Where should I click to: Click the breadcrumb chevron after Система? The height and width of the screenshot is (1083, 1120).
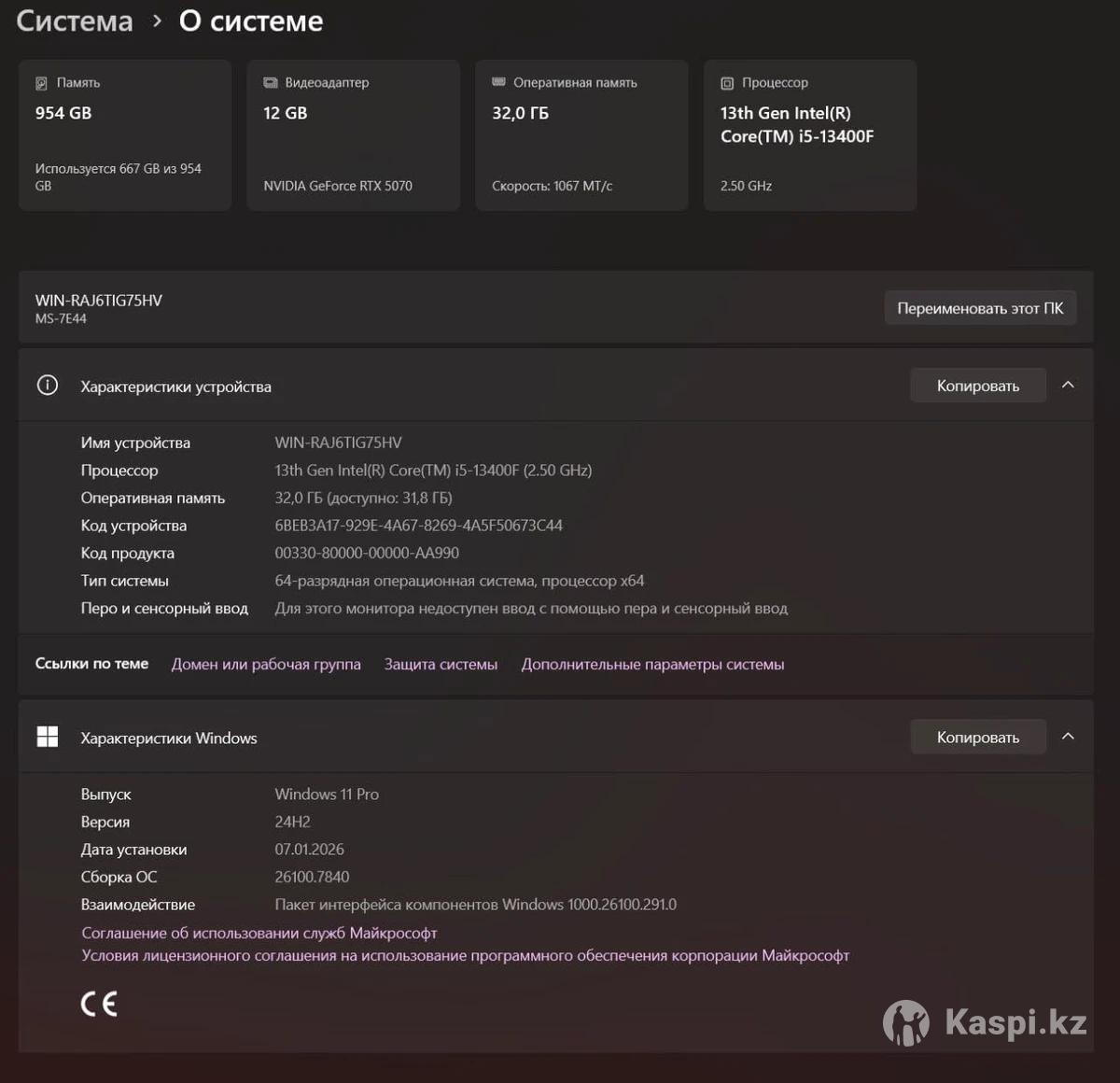(157, 21)
